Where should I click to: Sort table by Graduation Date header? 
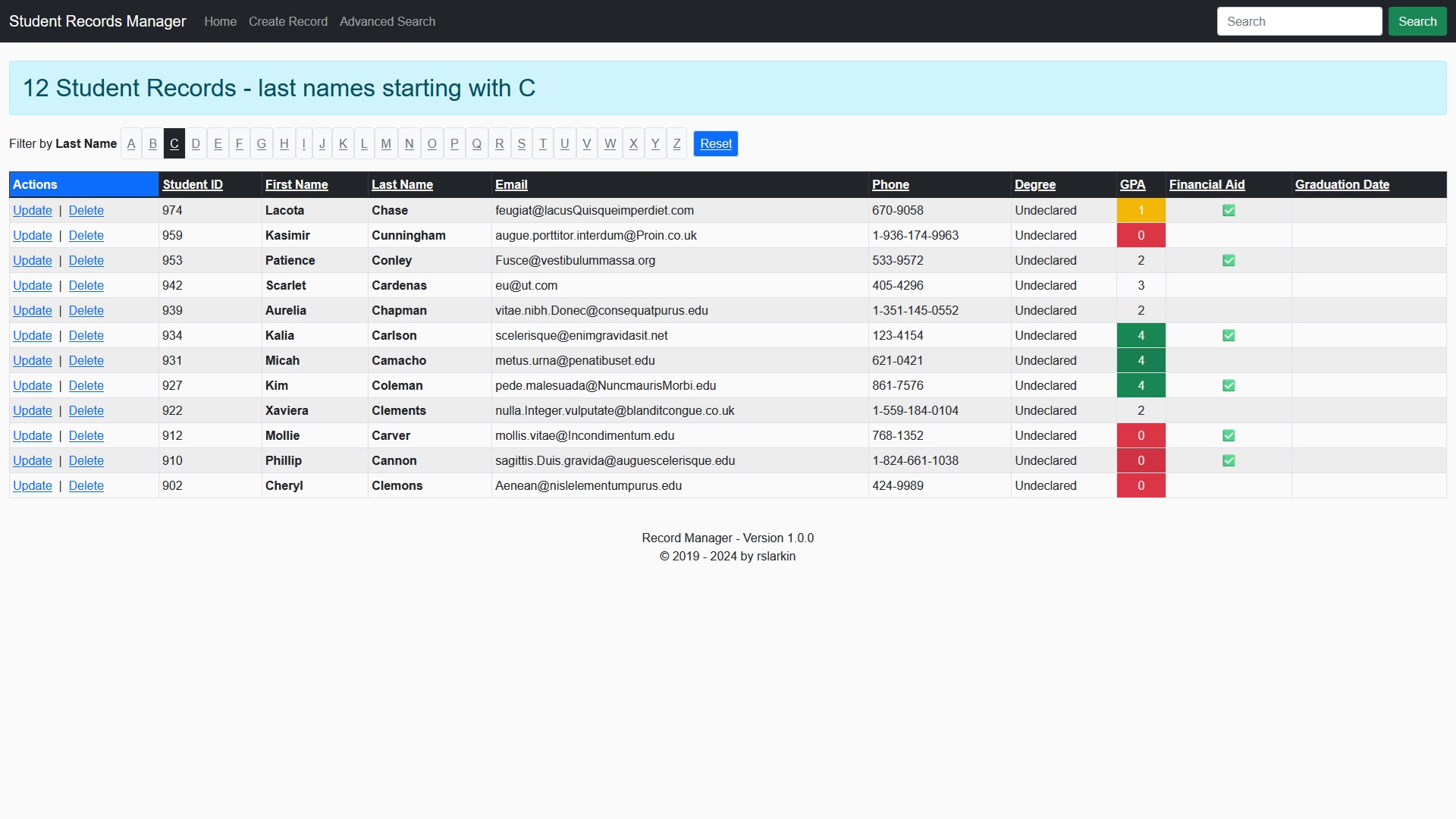1341,185
